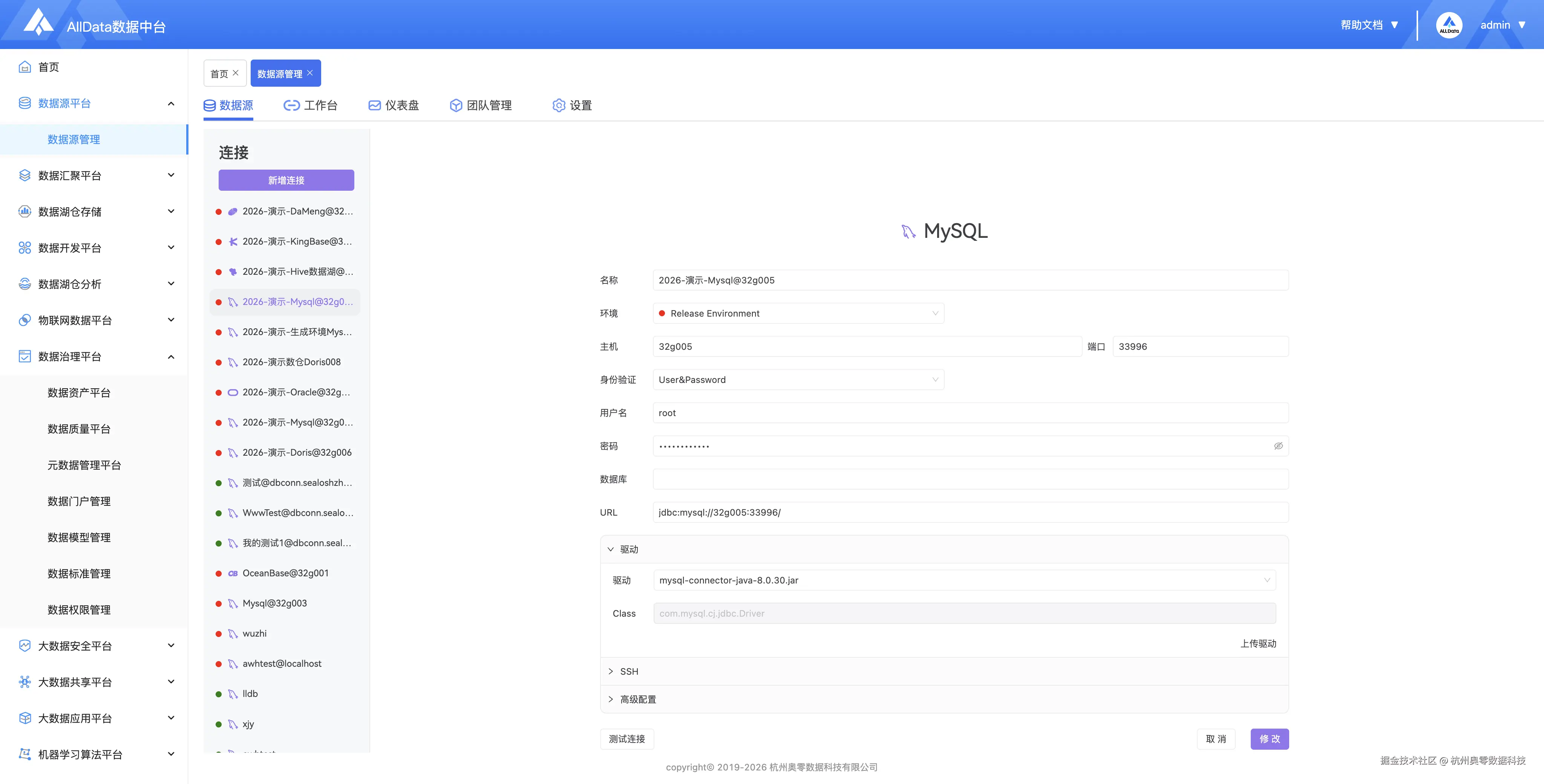Expand the 数据汇聚平台 sidebar menu

point(171,175)
